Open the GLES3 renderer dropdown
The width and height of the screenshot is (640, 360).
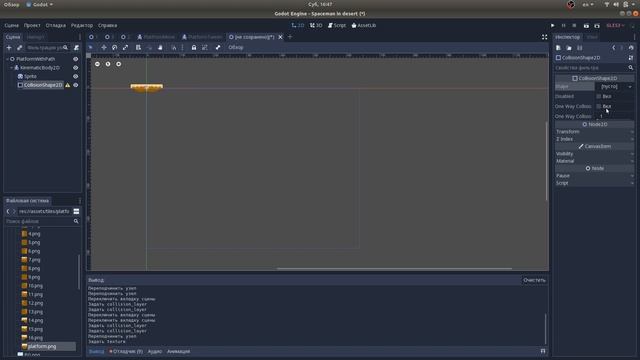pos(615,25)
